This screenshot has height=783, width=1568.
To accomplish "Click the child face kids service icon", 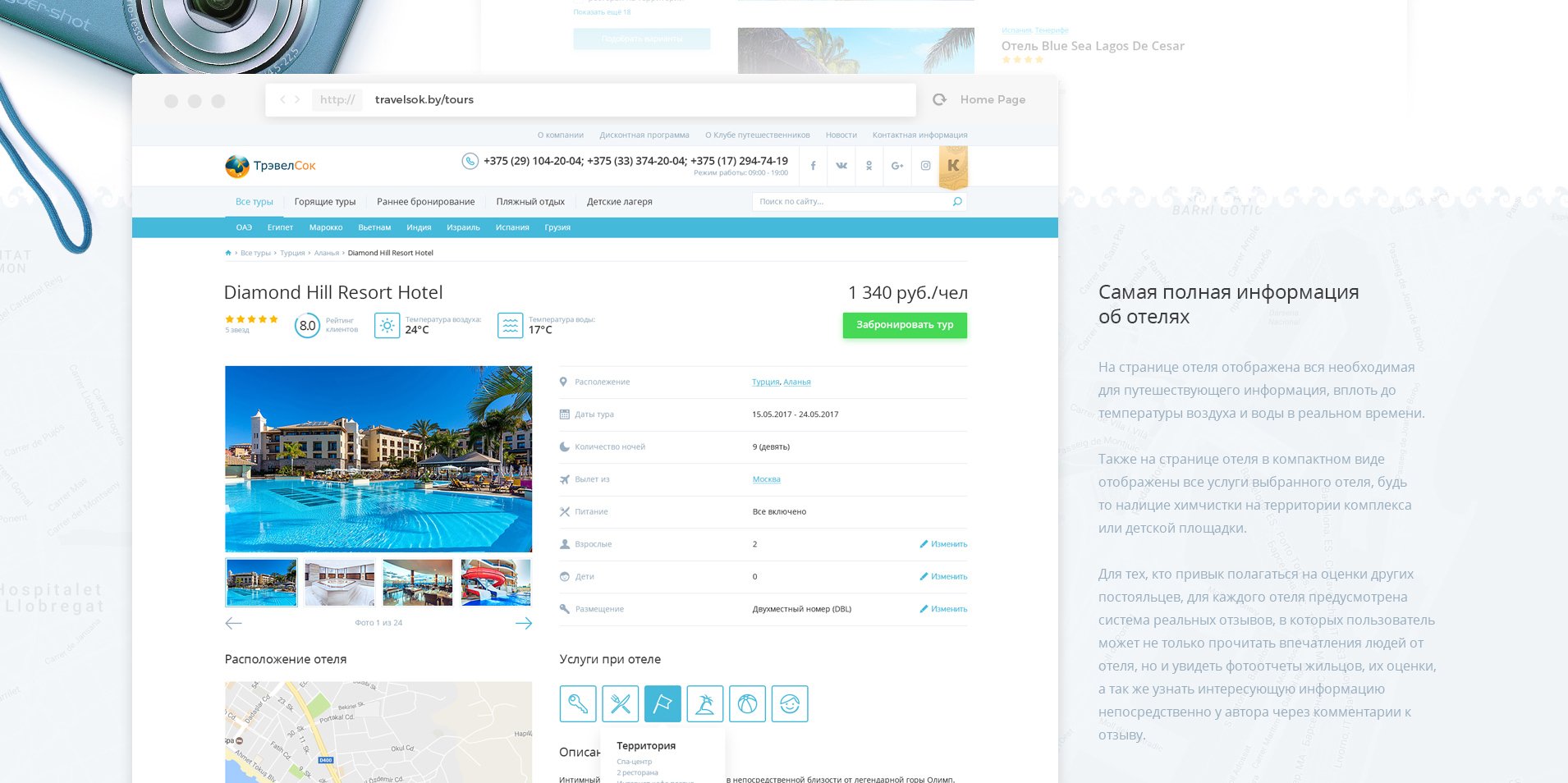I will tap(790, 704).
